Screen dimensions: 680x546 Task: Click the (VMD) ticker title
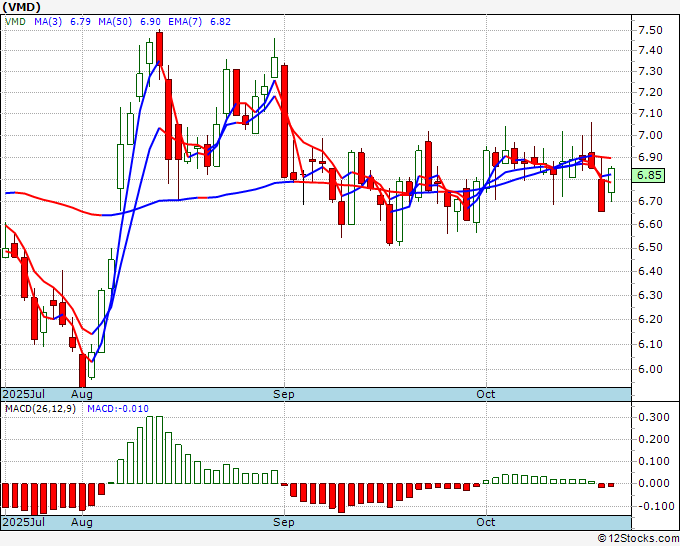(x=23, y=6)
